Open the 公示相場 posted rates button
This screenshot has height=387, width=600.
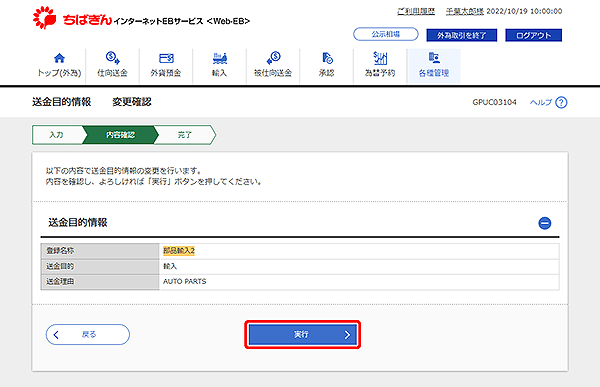tap(386, 34)
